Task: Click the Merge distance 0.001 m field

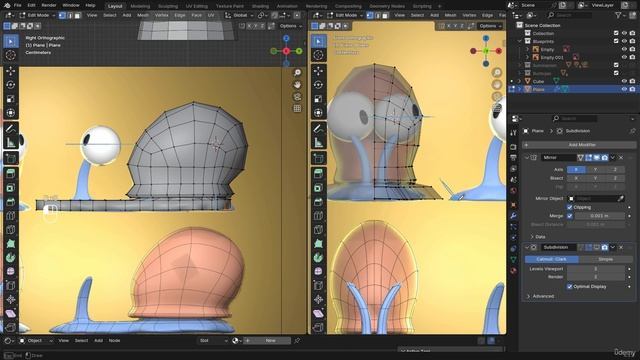Action: pyautogui.click(x=600, y=216)
